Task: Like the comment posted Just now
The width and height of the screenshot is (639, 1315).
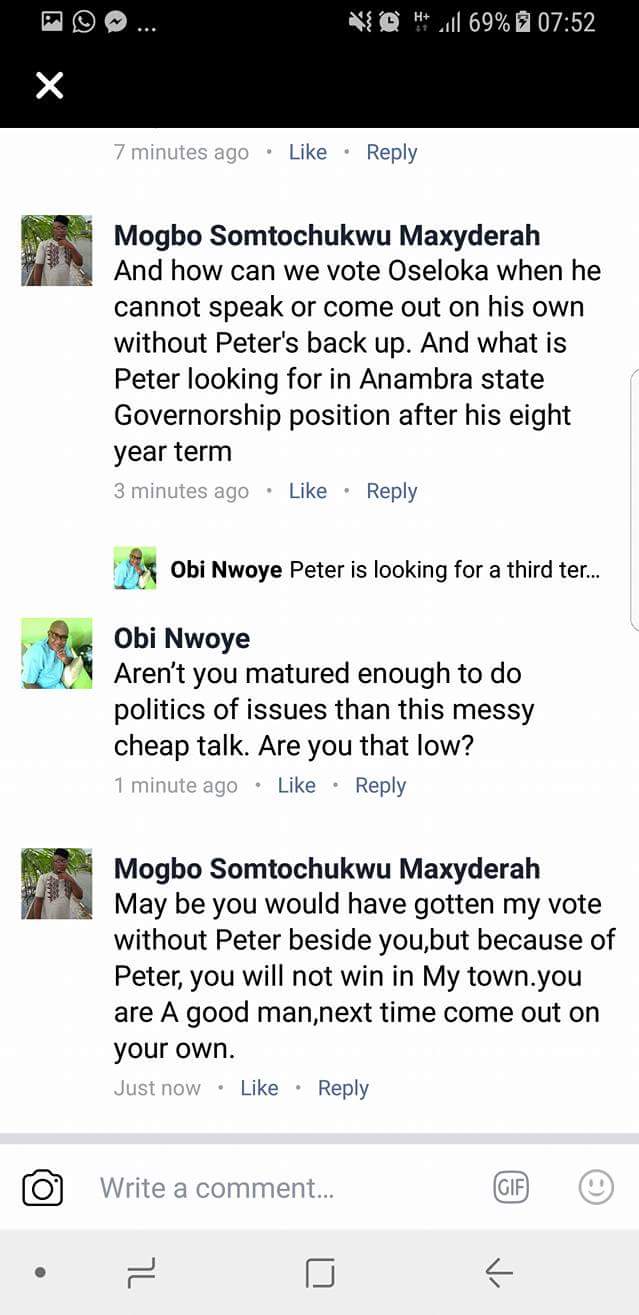Action: point(259,1088)
